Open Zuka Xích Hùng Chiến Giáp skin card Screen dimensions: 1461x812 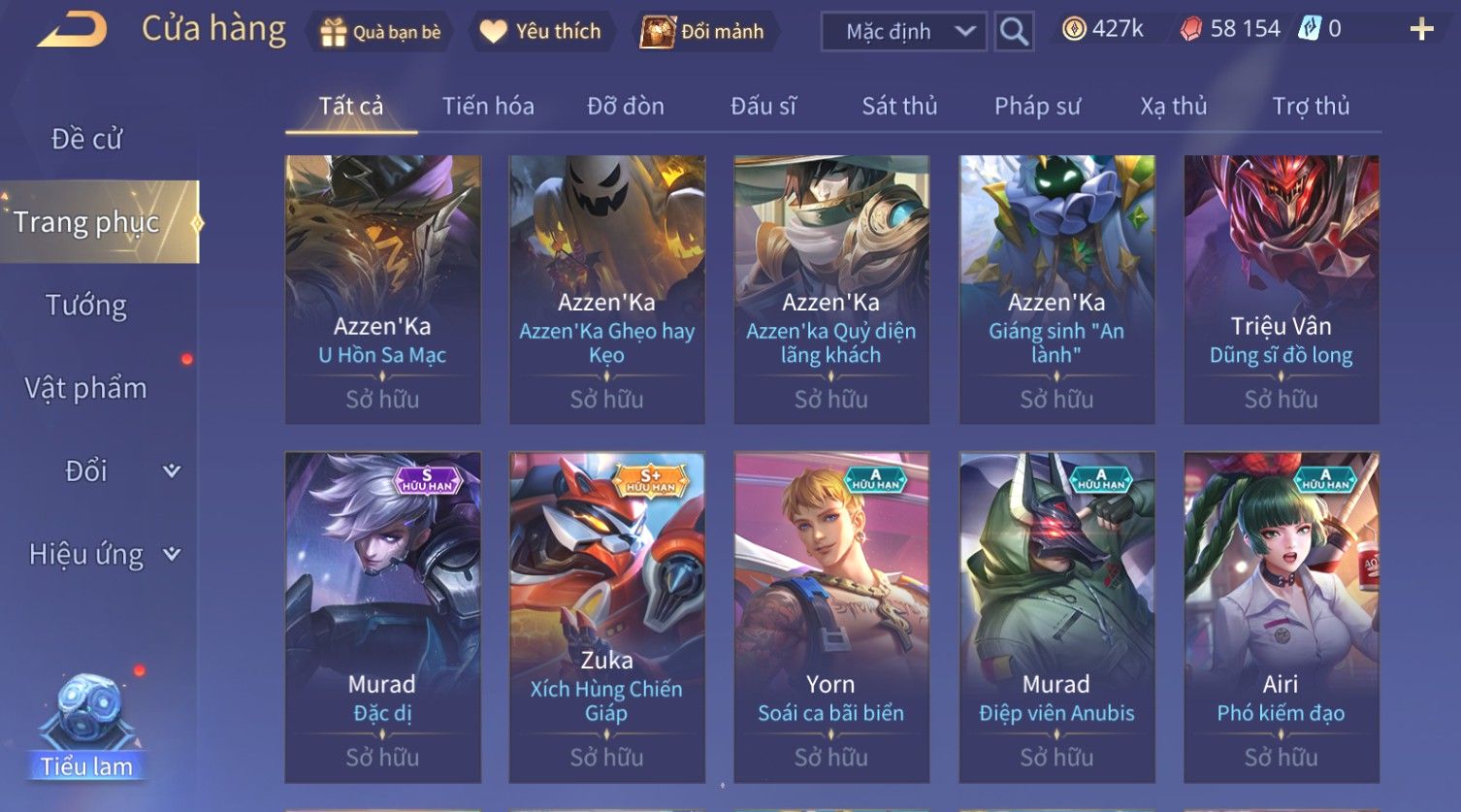coord(607,617)
